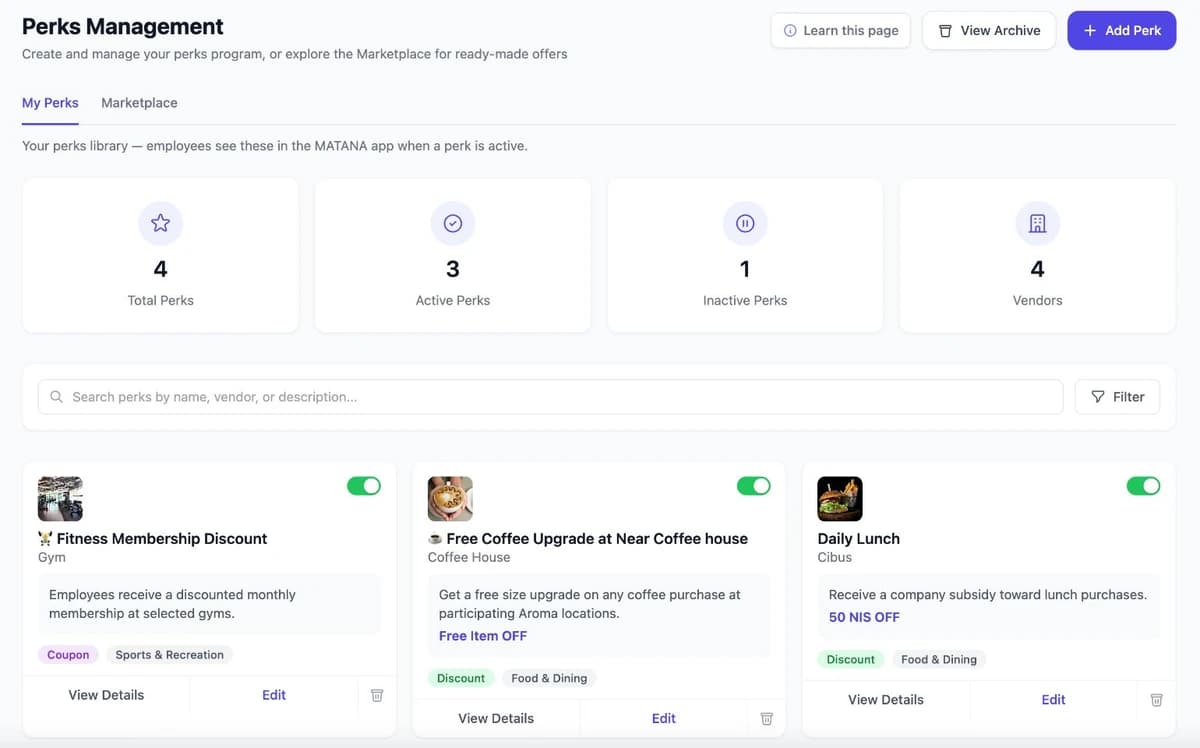Delete the Daily Lunch perk
The height and width of the screenshot is (748, 1200).
pos(1156,700)
